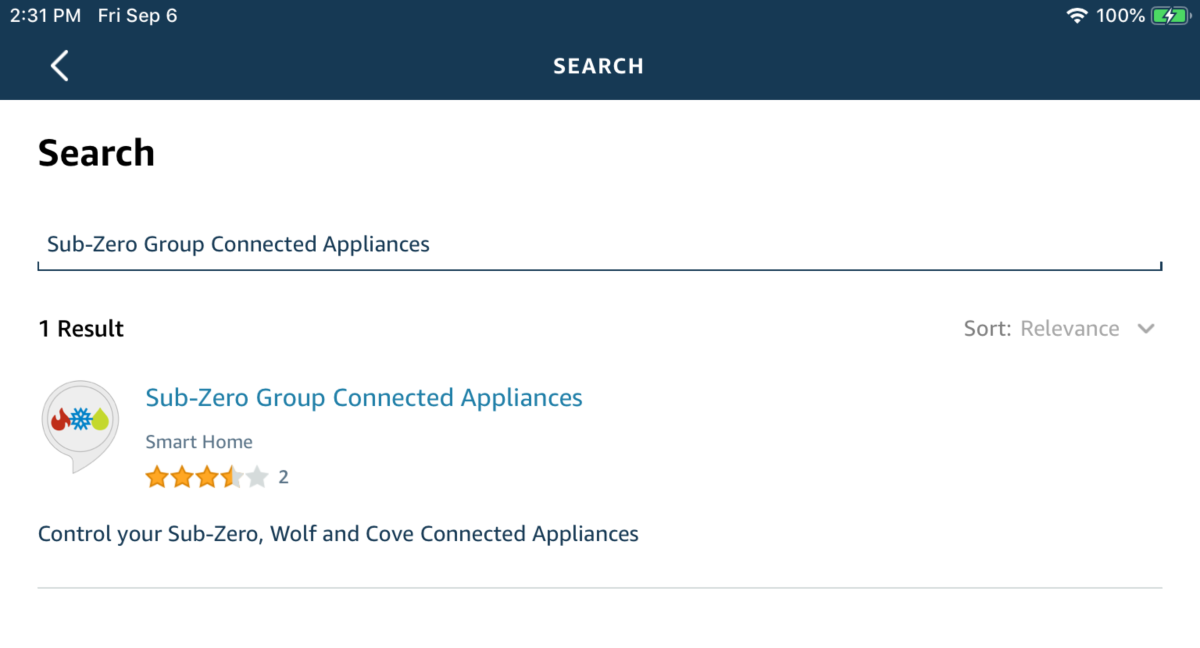Tap the back arrow in header
This screenshot has width=1200, height=648.
(60, 66)
